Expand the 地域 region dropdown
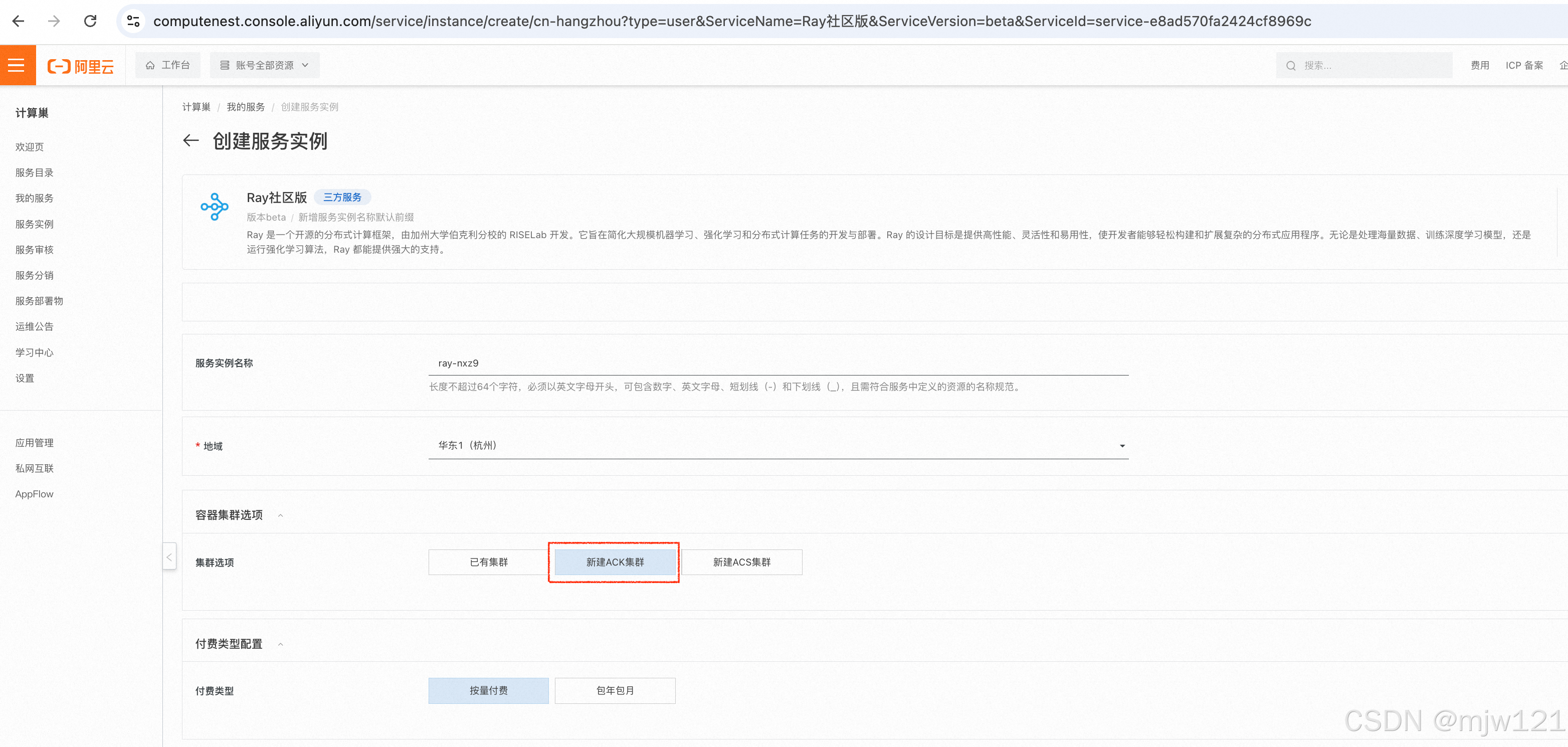 (778, 446)
